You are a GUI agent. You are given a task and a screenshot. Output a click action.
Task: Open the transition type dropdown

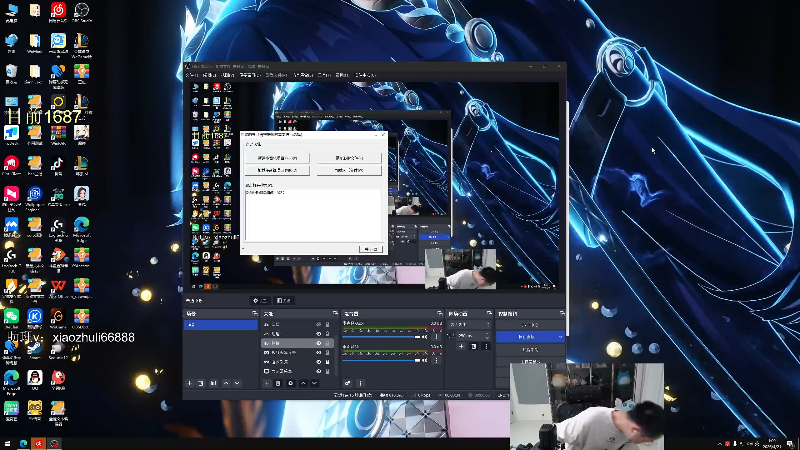tap(469, 324)
